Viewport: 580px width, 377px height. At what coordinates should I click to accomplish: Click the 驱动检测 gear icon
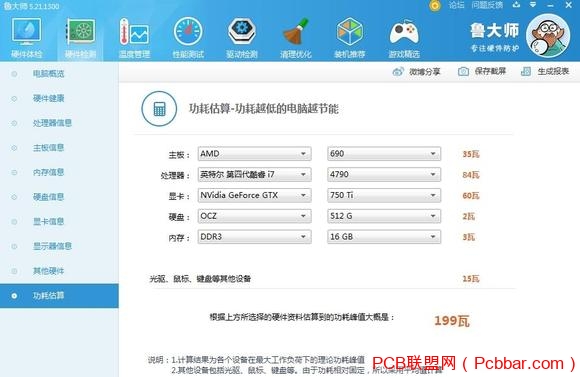(x=242, y=32)
